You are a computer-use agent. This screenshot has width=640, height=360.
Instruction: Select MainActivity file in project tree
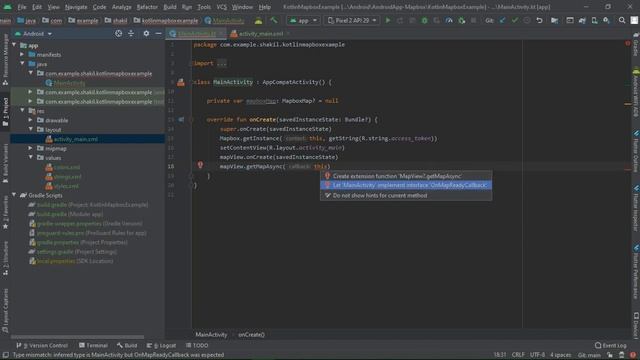69,83
